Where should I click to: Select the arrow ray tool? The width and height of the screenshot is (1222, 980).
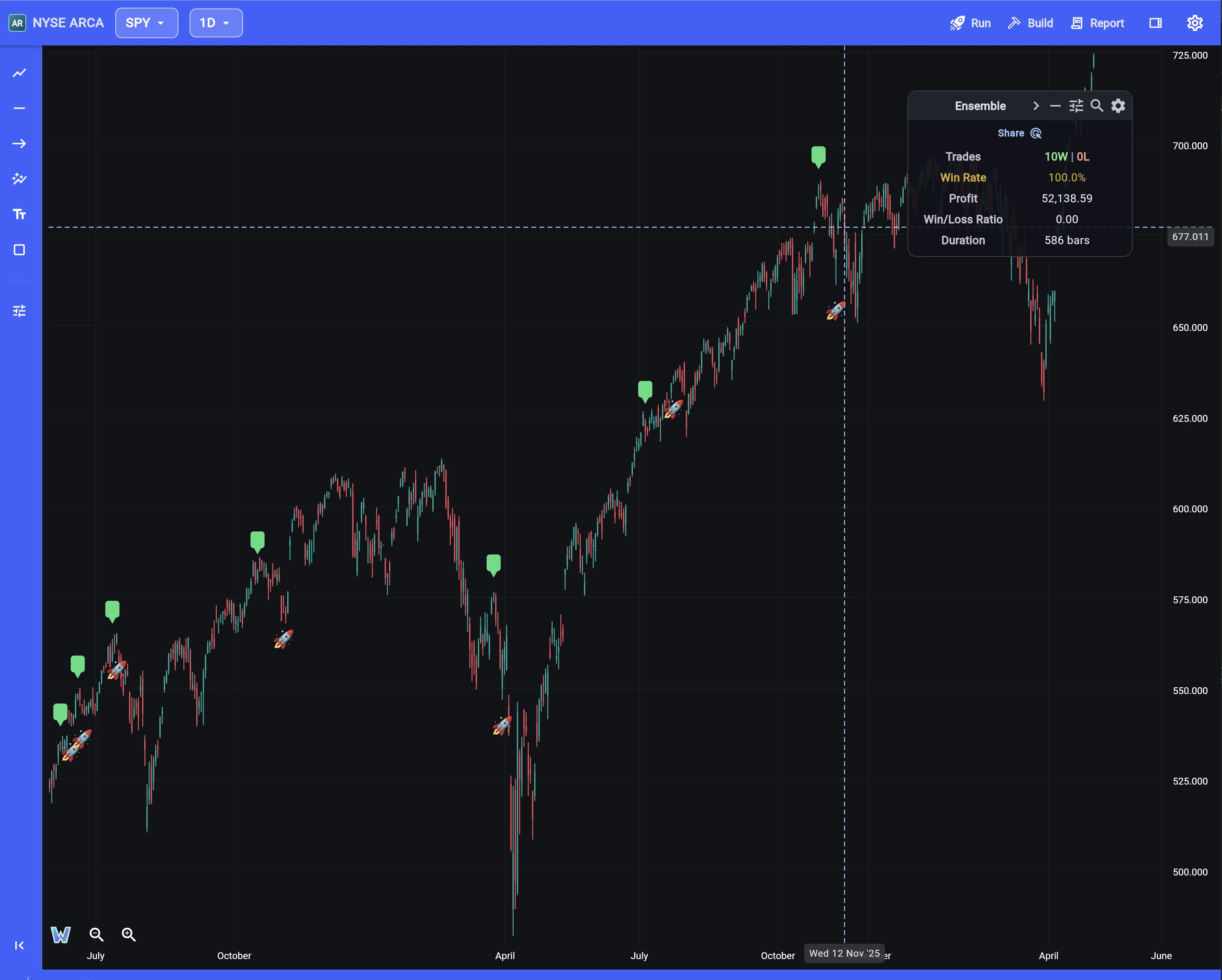pyautogui.click(x=19, y=144)
